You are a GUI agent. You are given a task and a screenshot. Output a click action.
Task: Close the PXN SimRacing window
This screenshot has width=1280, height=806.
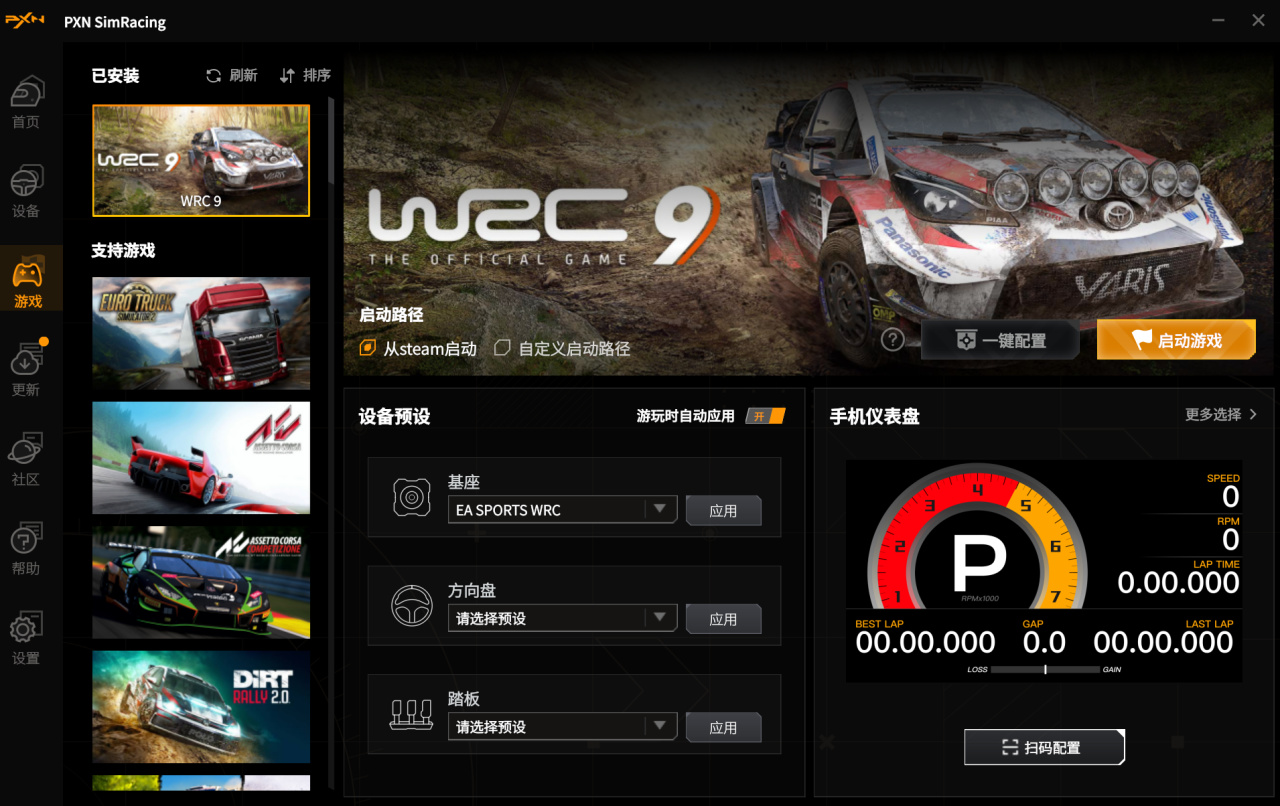click(1258, 20)
